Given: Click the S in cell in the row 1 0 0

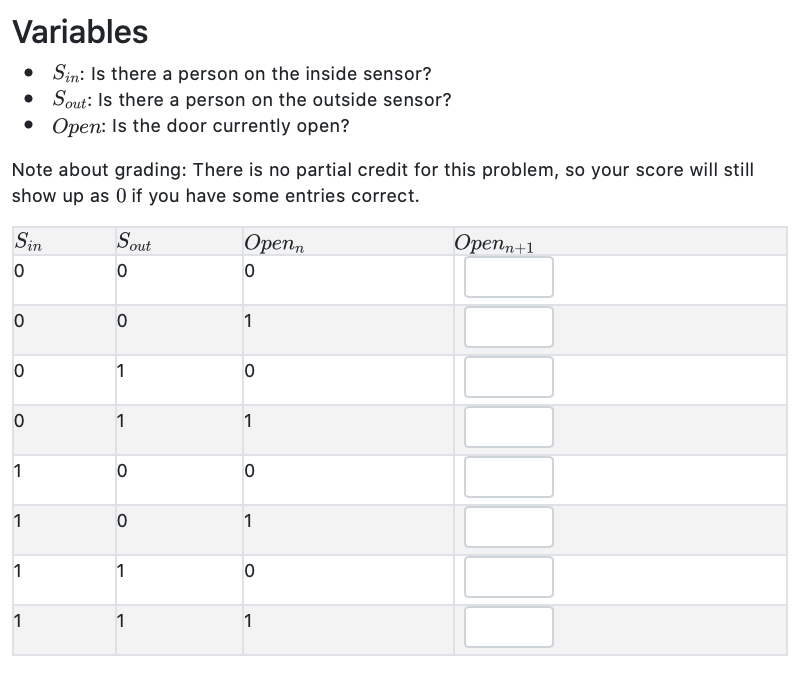Looking at the screenshot, I should (x=18, y=471).
